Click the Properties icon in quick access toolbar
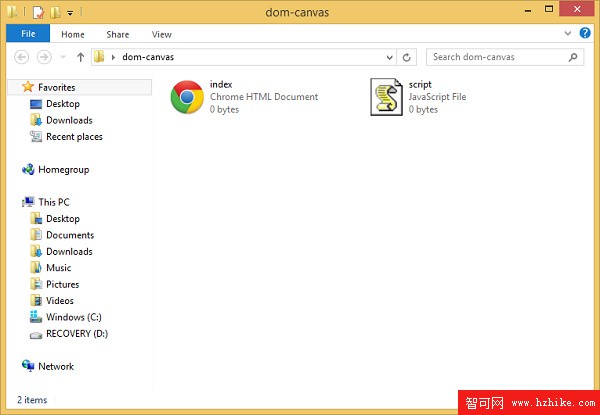 (37, 13)
